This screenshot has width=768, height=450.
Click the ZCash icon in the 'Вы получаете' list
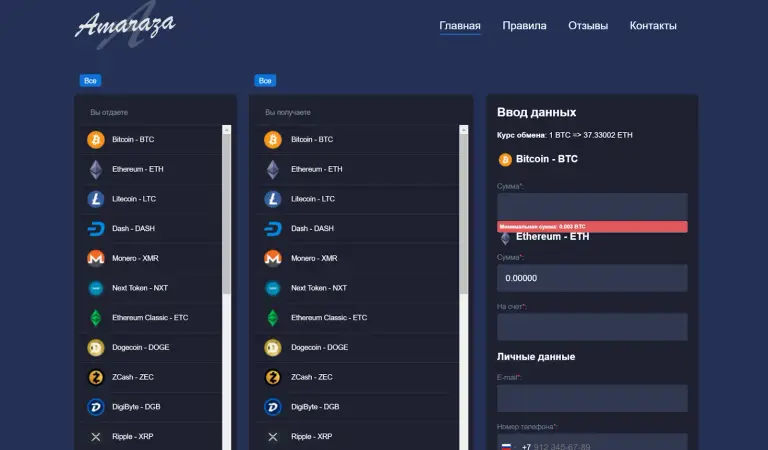coord(273,377)
